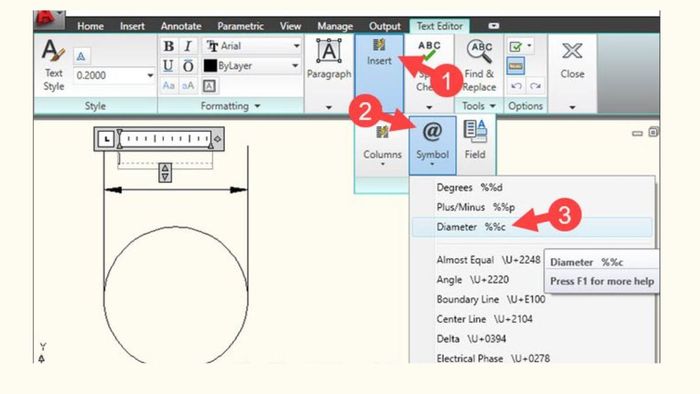Screen dimensions: 700x394
Task: Toggle Underline formatting
Action: [168, 66]
